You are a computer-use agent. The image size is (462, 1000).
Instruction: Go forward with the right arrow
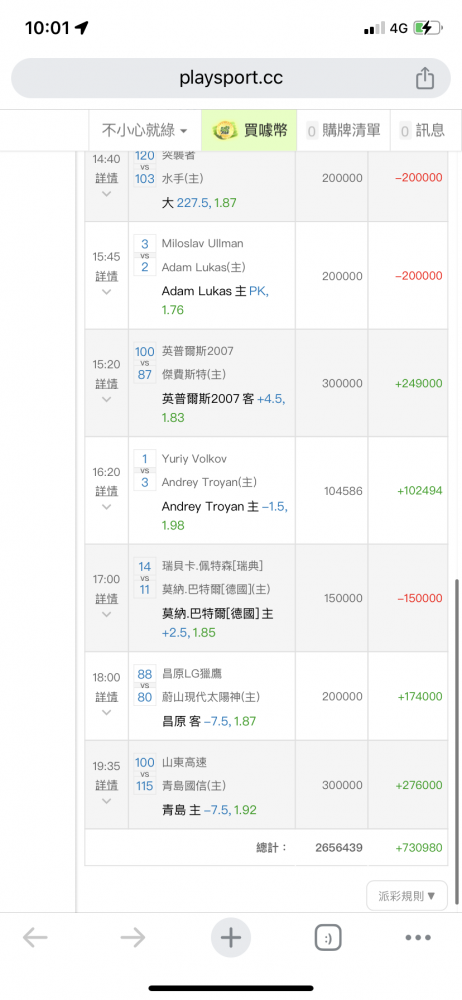pyautogui.click(x=133, y=938)
